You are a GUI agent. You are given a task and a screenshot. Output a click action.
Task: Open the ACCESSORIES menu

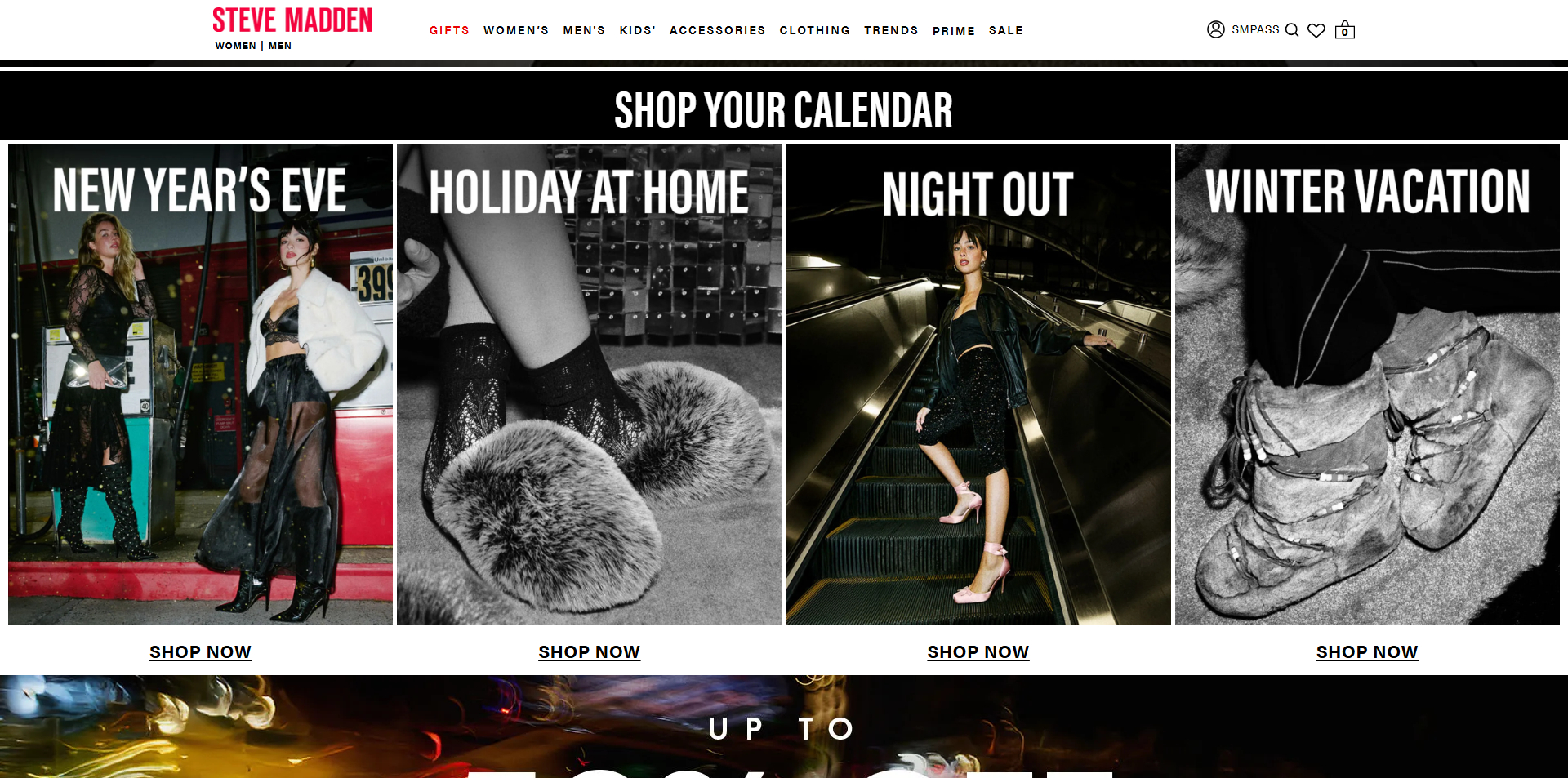(718, 30)
